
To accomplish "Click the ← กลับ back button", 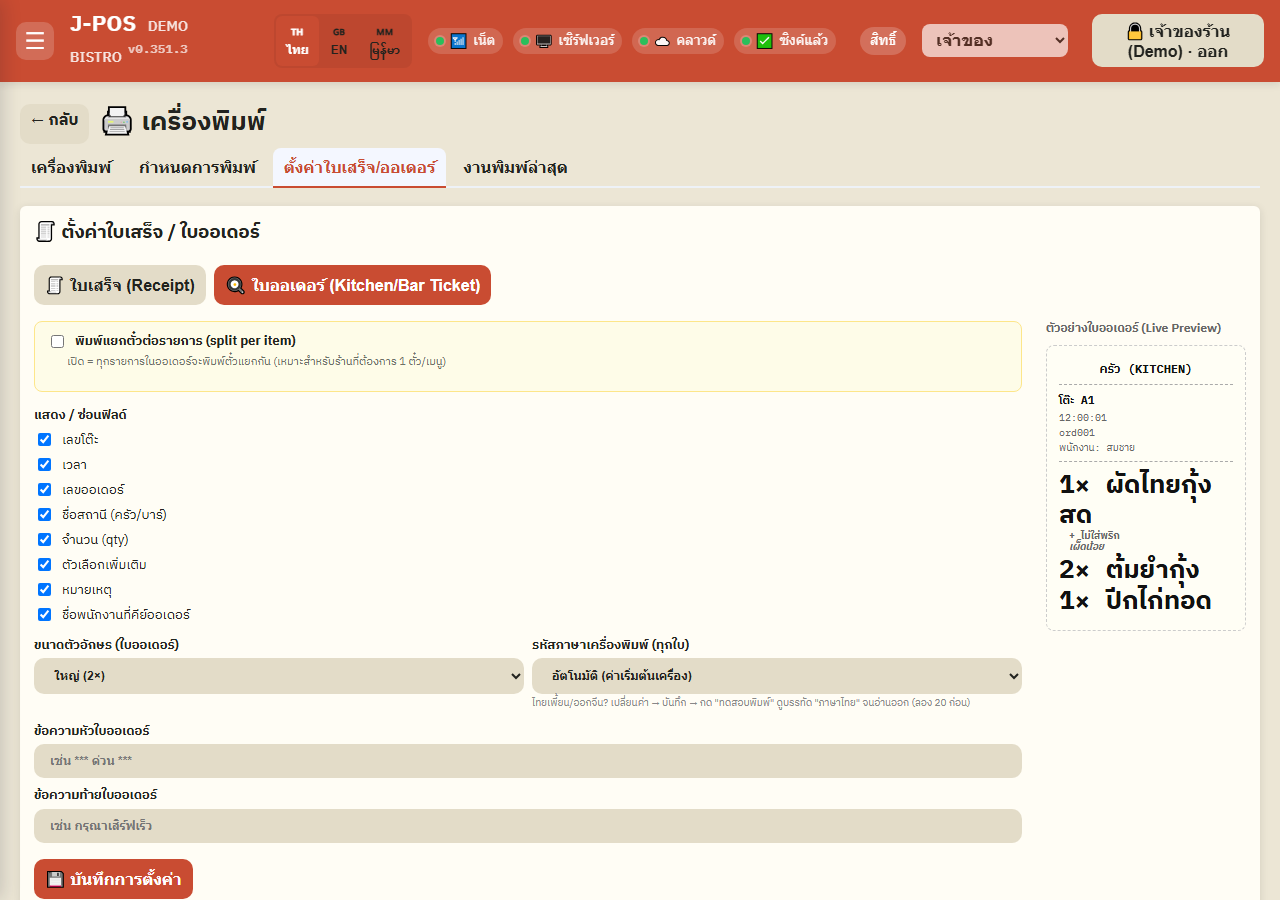I will point(54,121).
